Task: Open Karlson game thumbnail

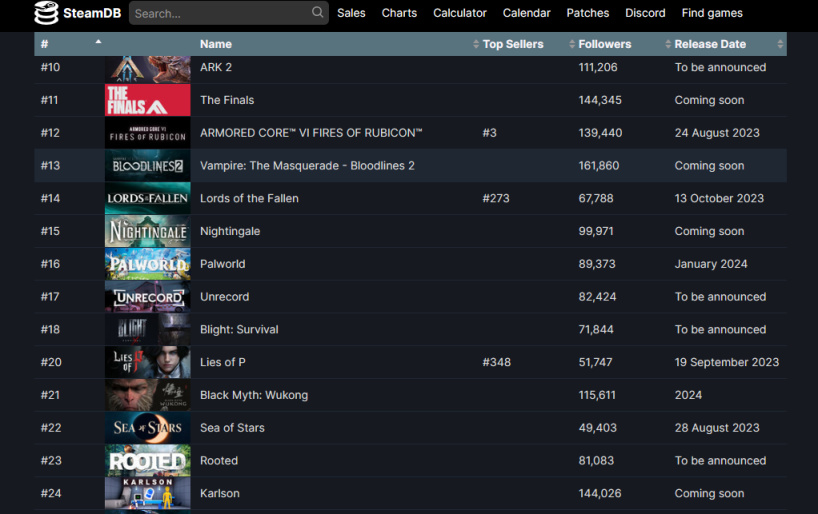Action: click(148, 493)
